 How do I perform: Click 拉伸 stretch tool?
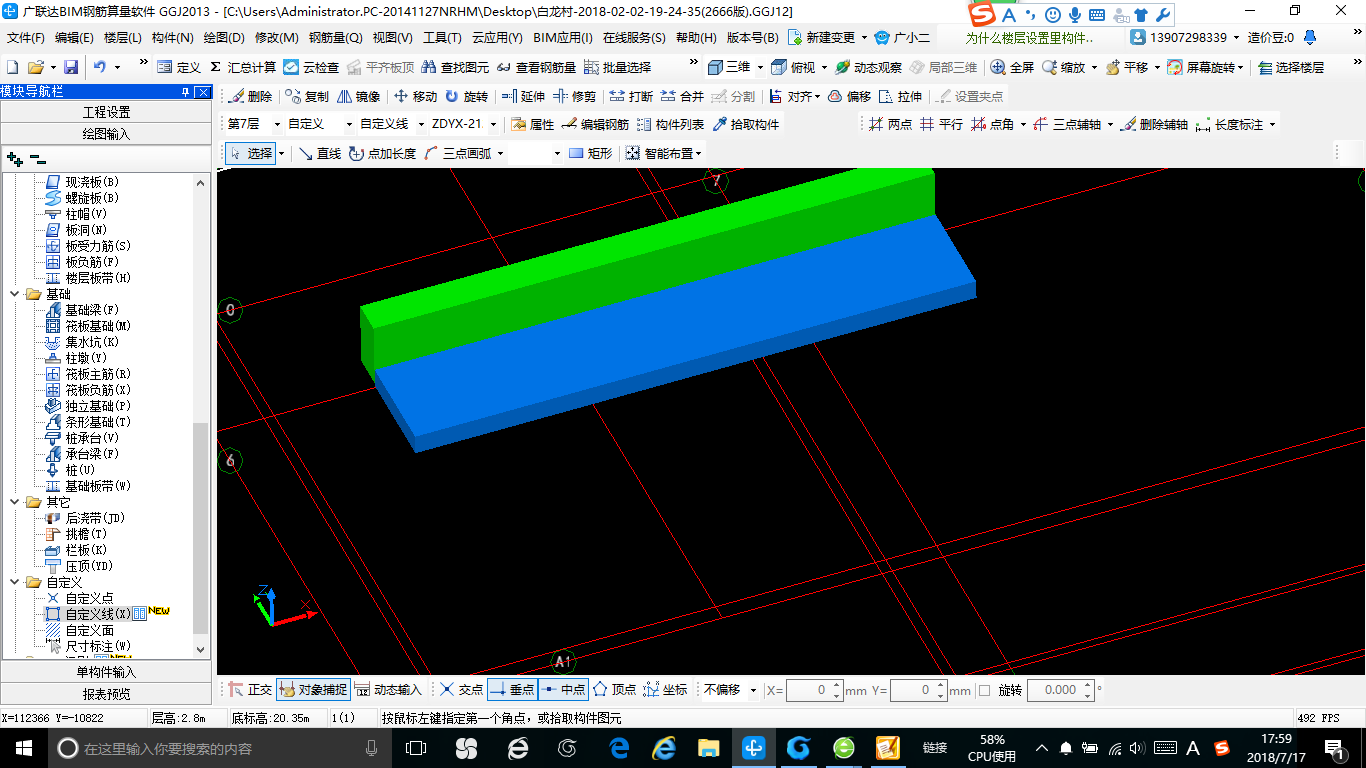900,96
